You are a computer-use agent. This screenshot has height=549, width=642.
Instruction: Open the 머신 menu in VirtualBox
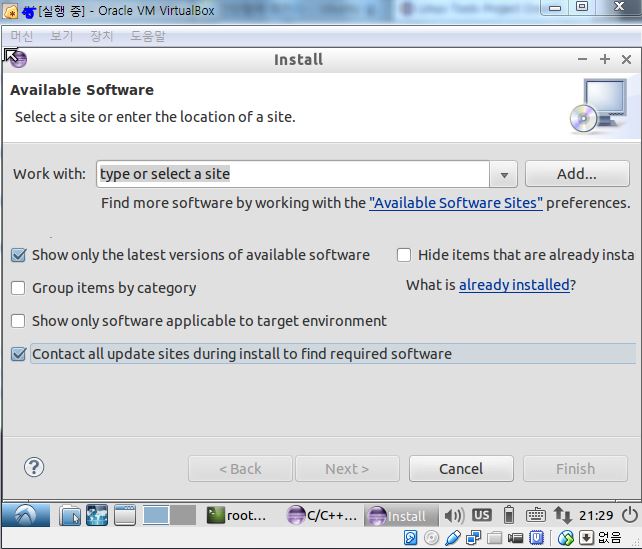coord(22,36)
